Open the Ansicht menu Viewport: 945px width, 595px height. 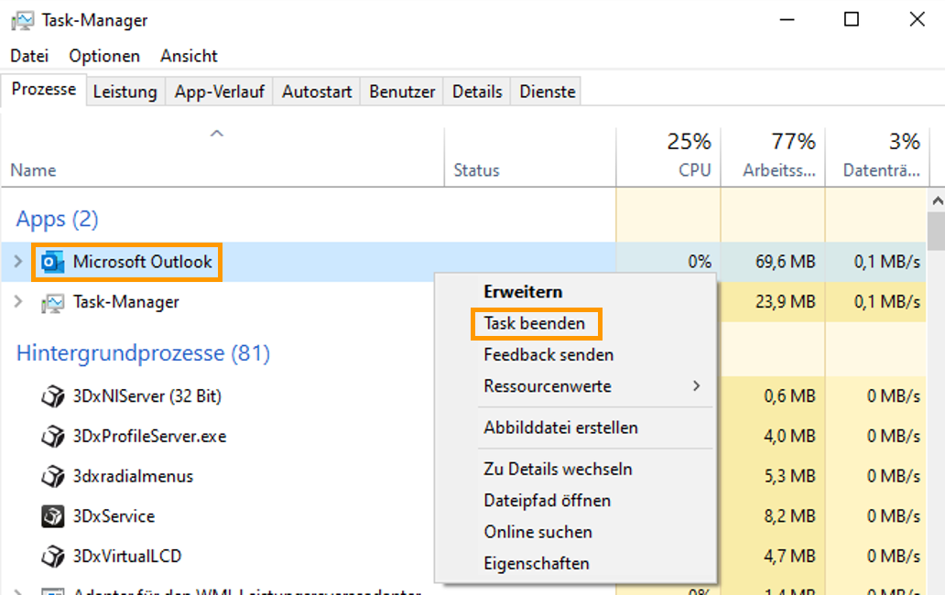[189, 56]
